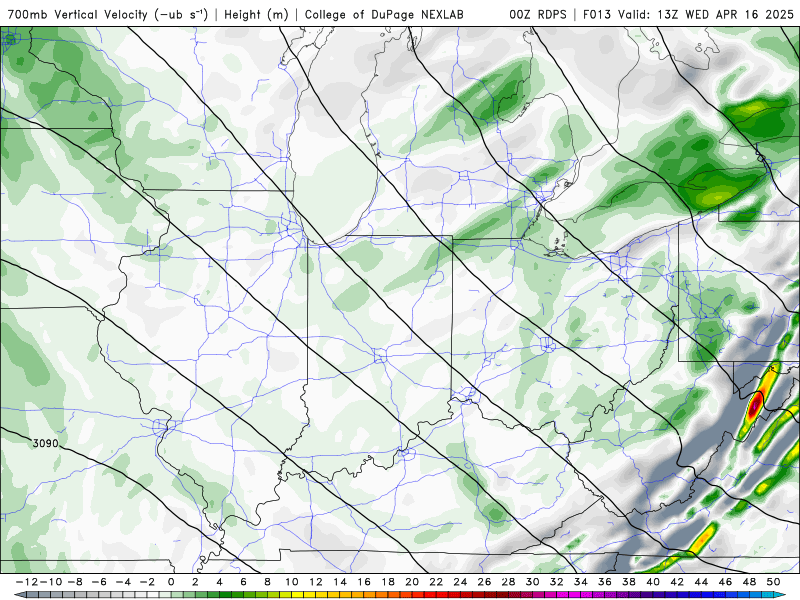Select colorbar label "18"
Image resolution: width=800 pixels, height=600 pixels.
click(x=388, y=582)
